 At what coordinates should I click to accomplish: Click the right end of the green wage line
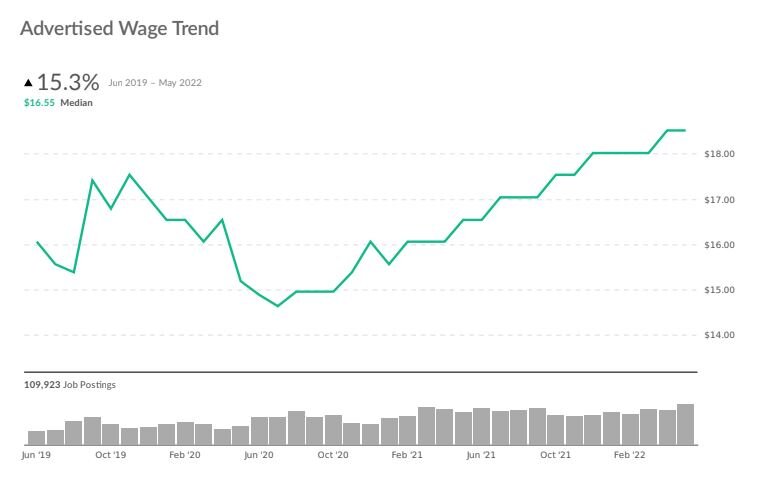coord(684,130)
